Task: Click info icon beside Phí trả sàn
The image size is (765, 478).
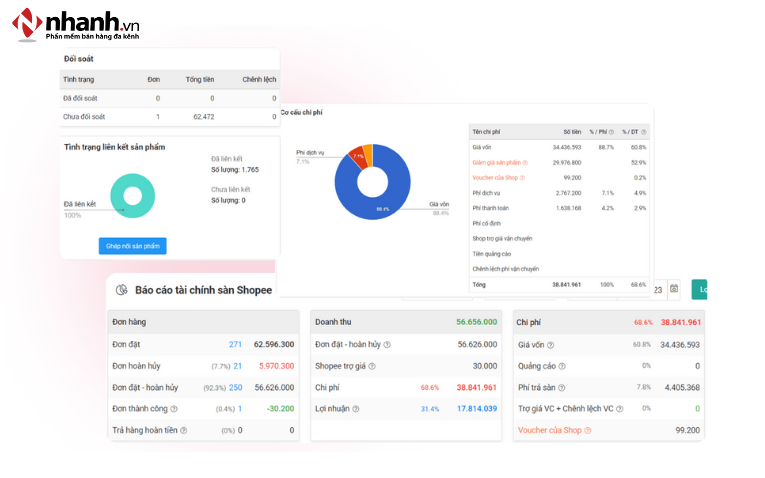Action: point(559,387)
